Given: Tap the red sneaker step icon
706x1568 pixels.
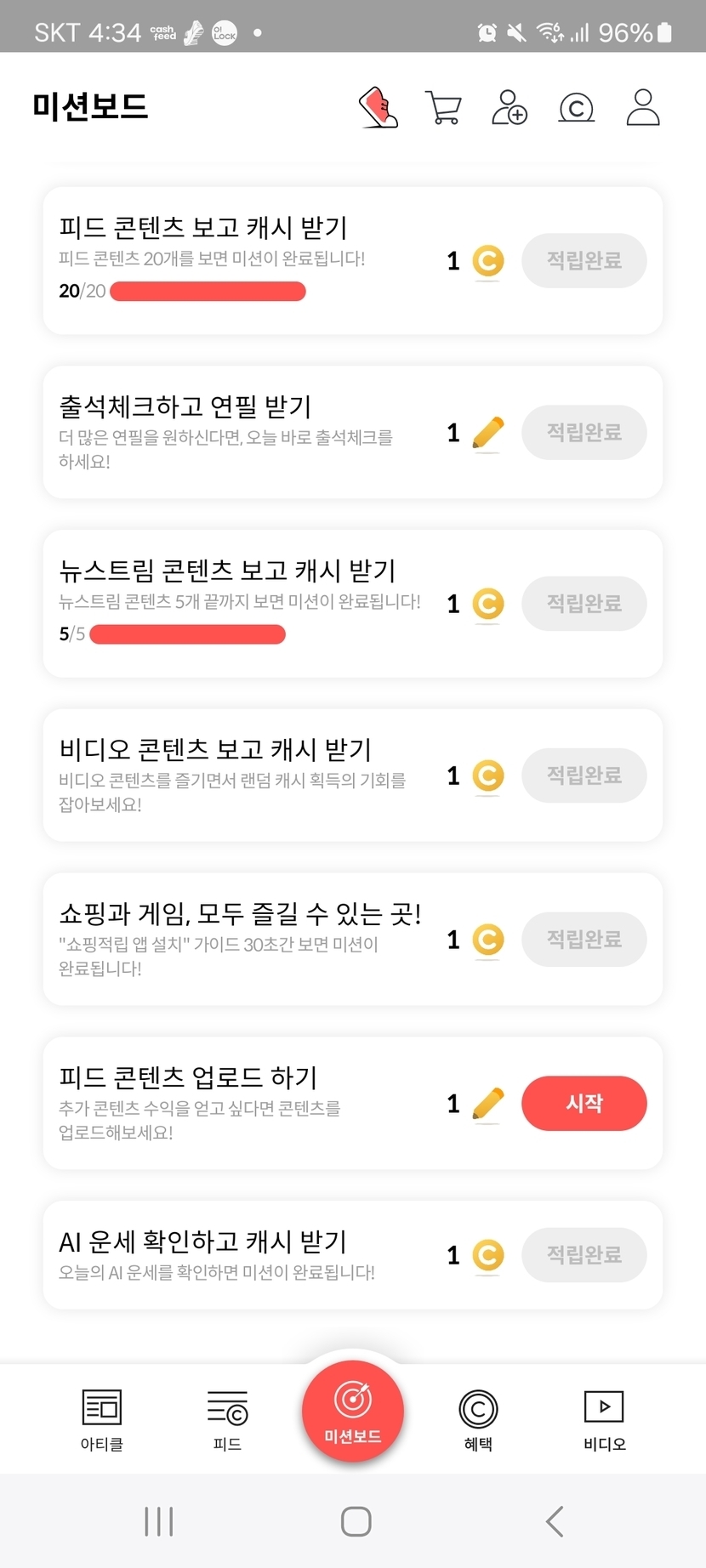Looking at the screenshot, I should (379, 108).
